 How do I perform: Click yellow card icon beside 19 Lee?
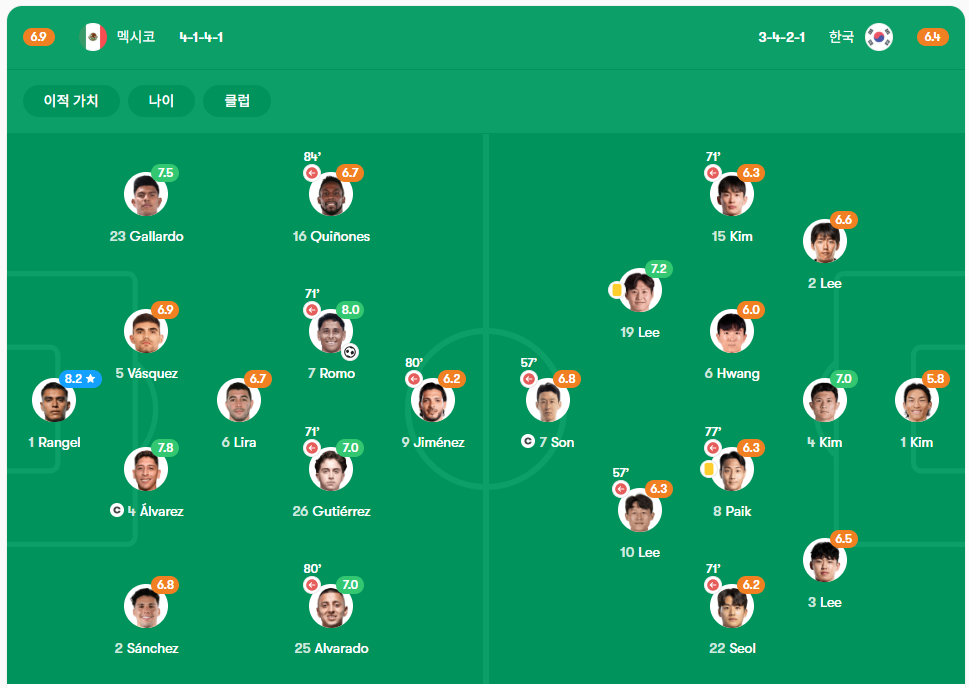point(616,289)
